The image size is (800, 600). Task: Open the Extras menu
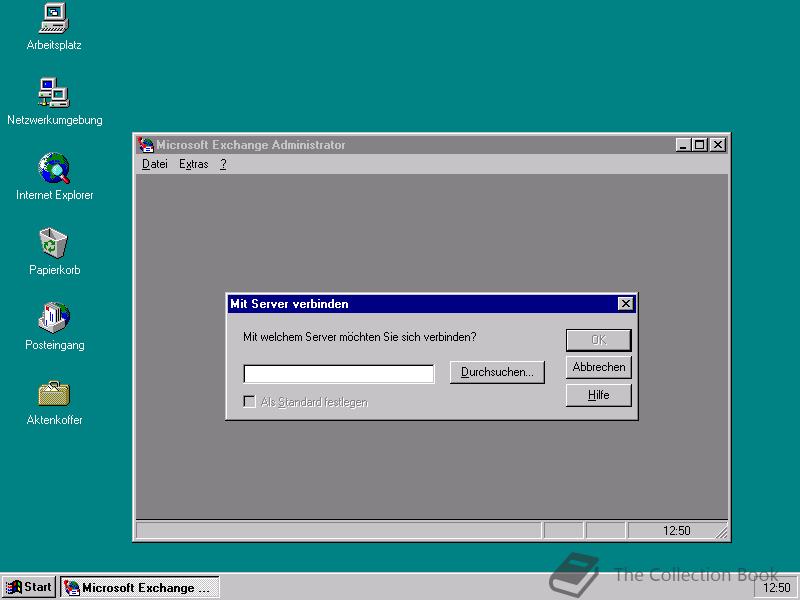(193, 164)
